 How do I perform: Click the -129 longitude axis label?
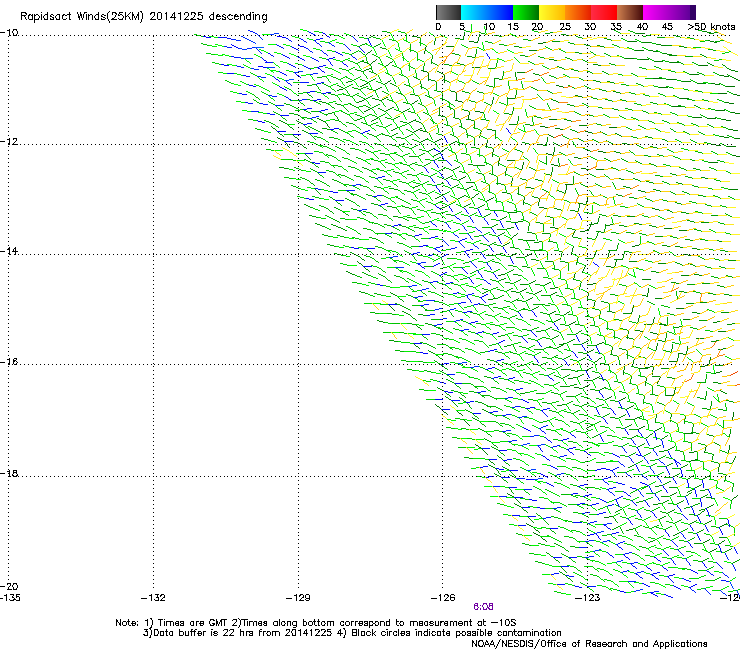pos(298,598)
